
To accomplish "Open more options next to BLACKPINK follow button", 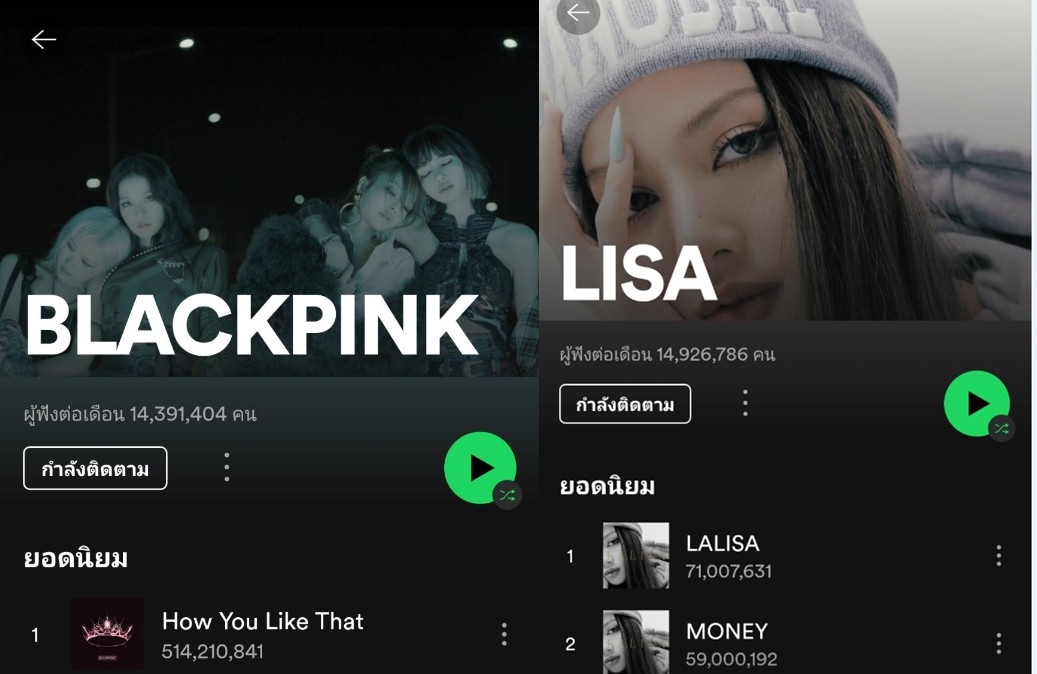I will tap(227, 467).
